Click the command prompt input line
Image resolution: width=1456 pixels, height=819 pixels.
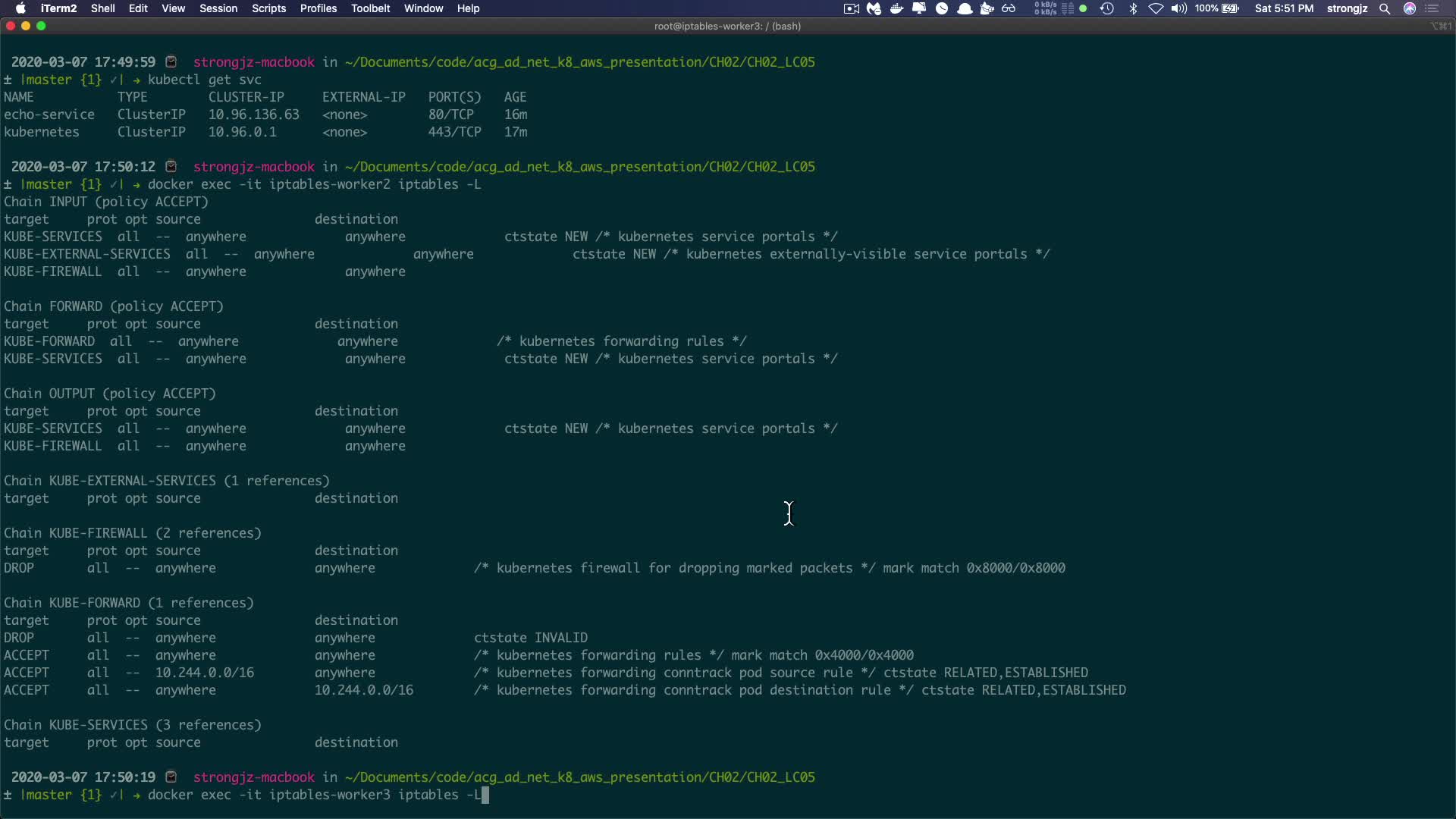[485, 795]
